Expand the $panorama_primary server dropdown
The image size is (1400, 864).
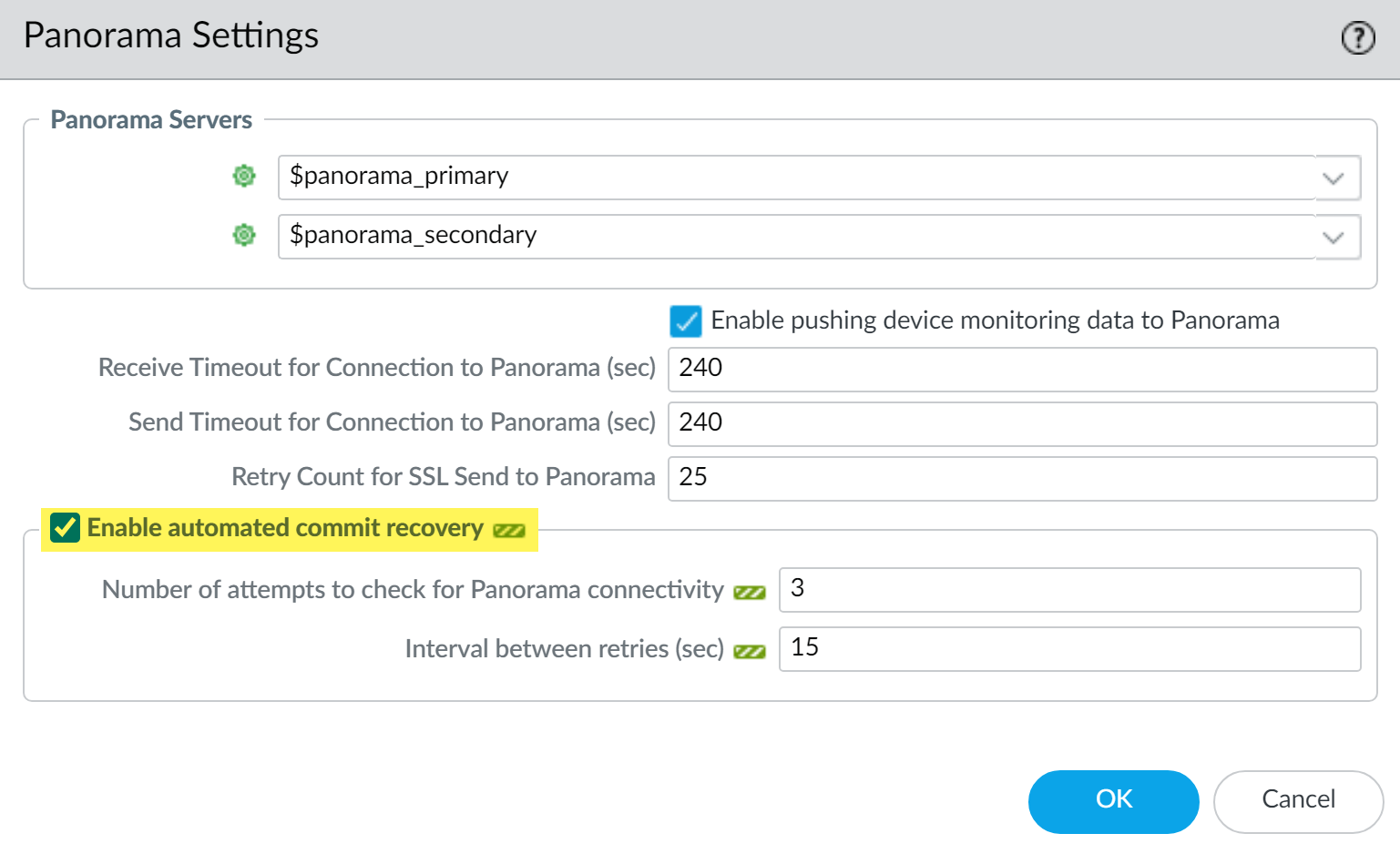(x=1334, y=178)
